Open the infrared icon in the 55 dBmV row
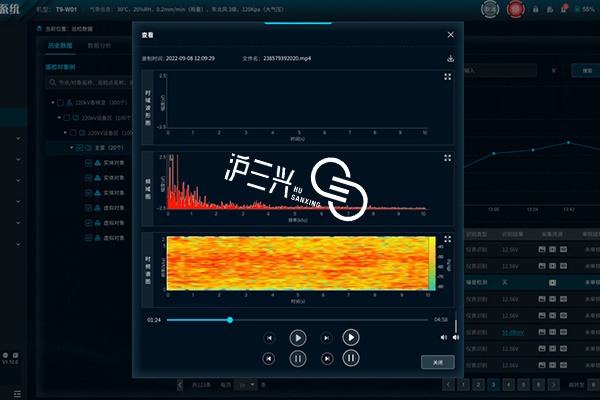Viewport: 600px width, 400px height. tap(563, 332)
